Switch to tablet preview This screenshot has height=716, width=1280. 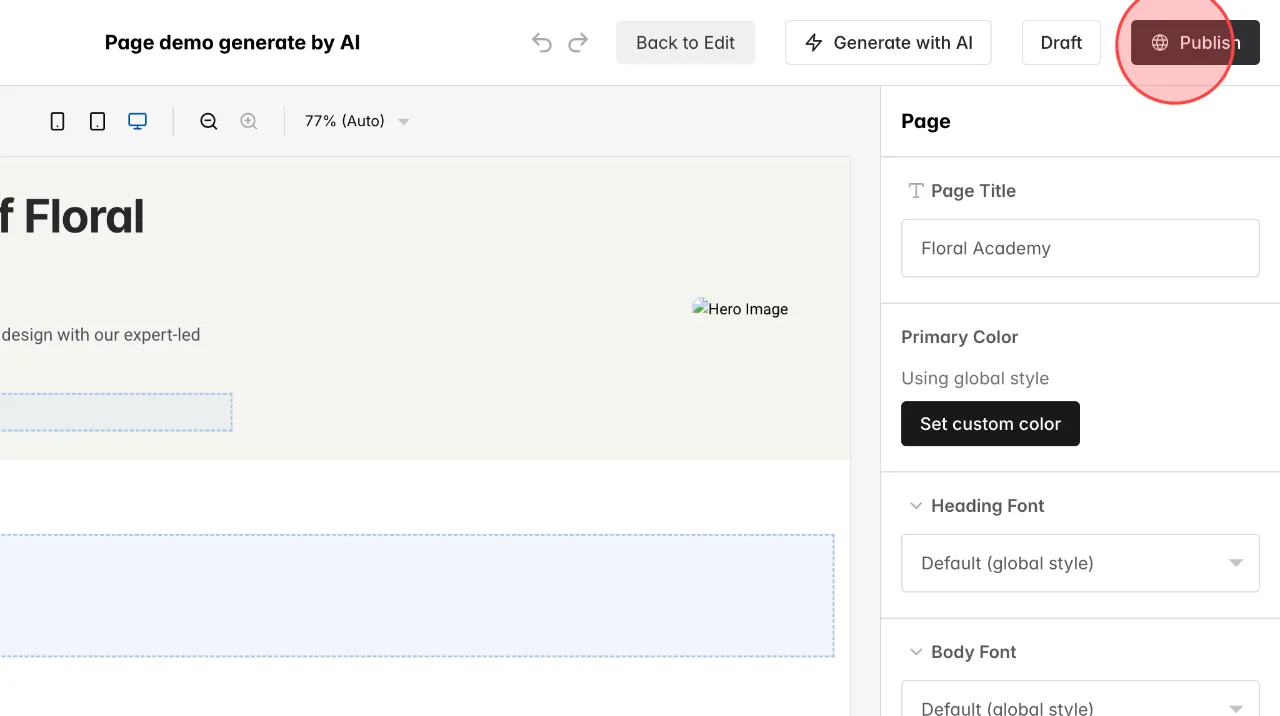[97, 121]
